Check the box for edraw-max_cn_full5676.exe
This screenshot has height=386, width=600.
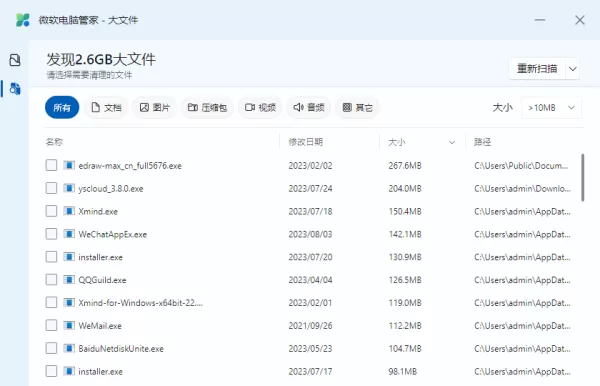pos(51,165)
